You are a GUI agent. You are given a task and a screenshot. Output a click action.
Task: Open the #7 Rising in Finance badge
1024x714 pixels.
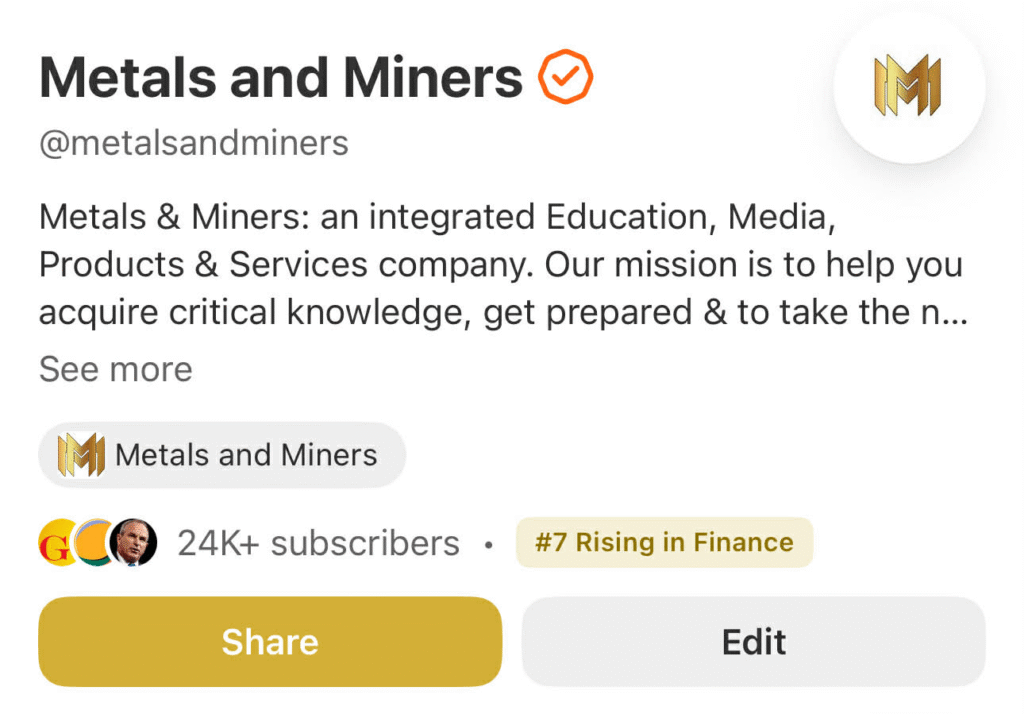pyautogui.click(x=664, y=543)
